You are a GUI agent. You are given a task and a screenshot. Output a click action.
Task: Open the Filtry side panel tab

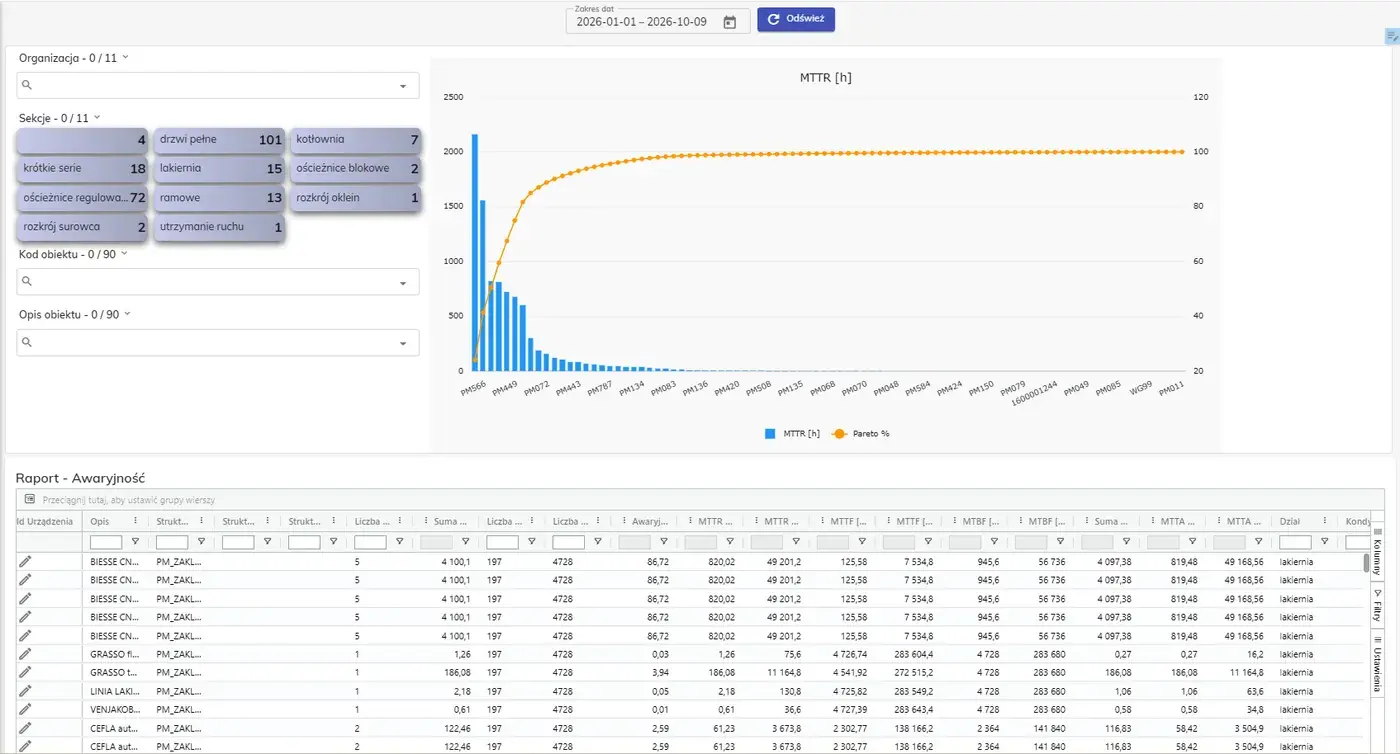[1377, 606]
